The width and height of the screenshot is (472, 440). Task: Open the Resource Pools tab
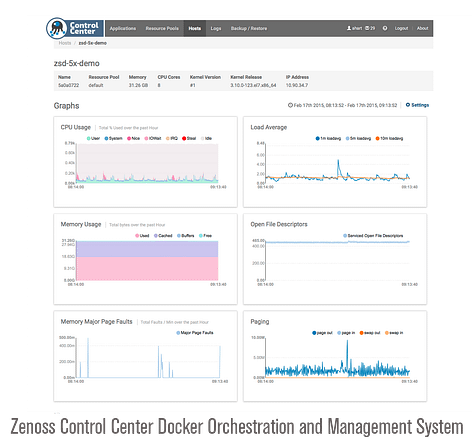tap(162, 28)
